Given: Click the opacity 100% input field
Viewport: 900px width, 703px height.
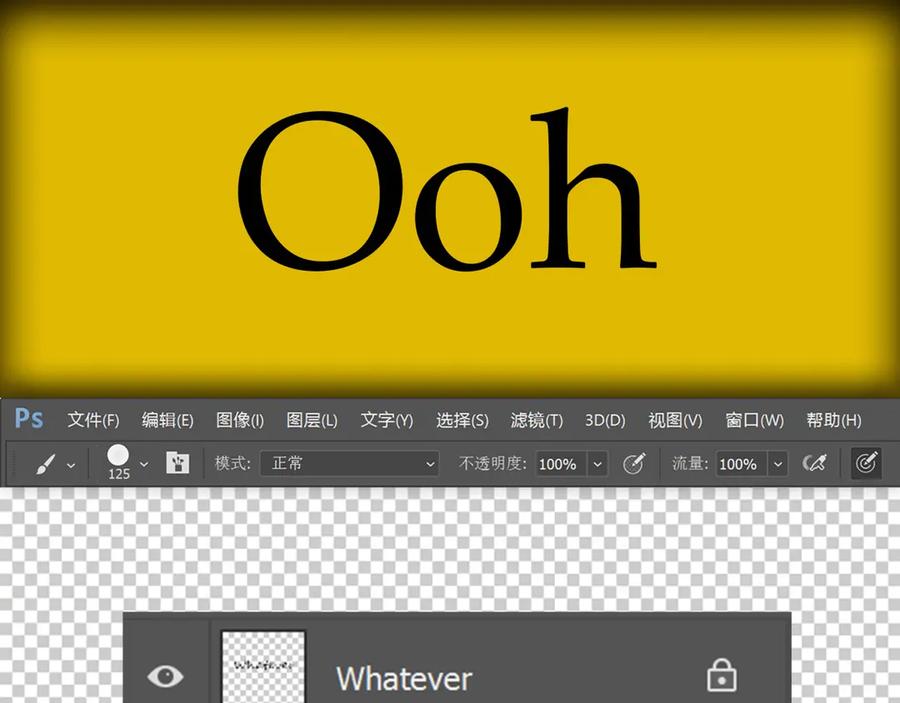Looking at the screenshot, I should 561,464.
